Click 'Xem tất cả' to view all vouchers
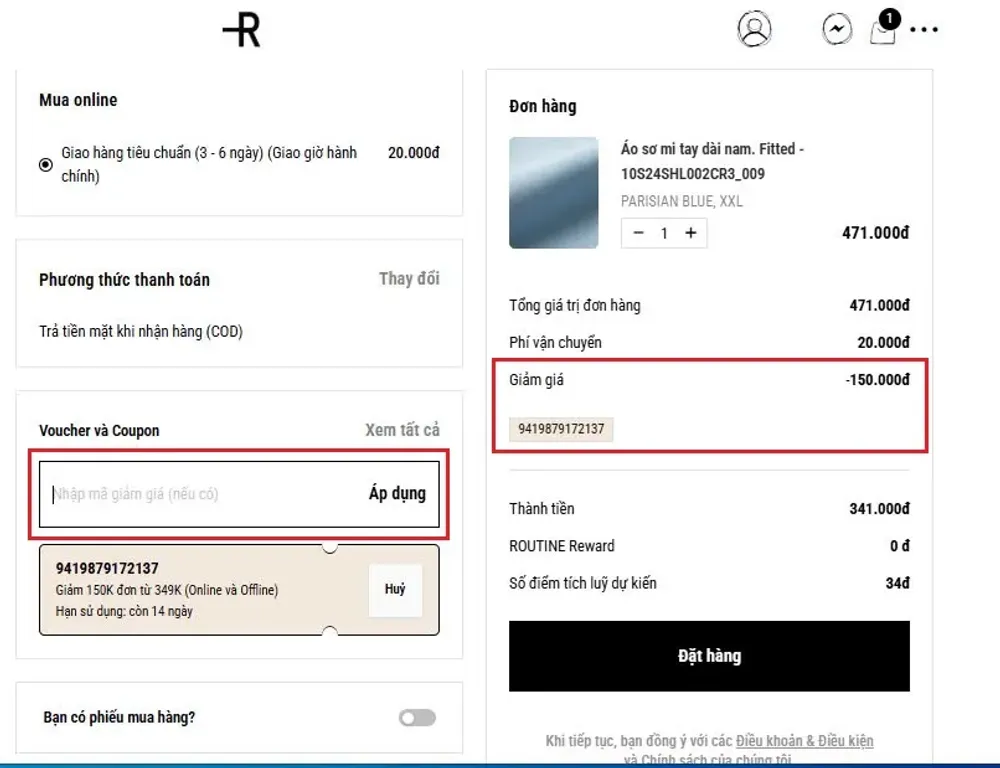 (402, 430)
